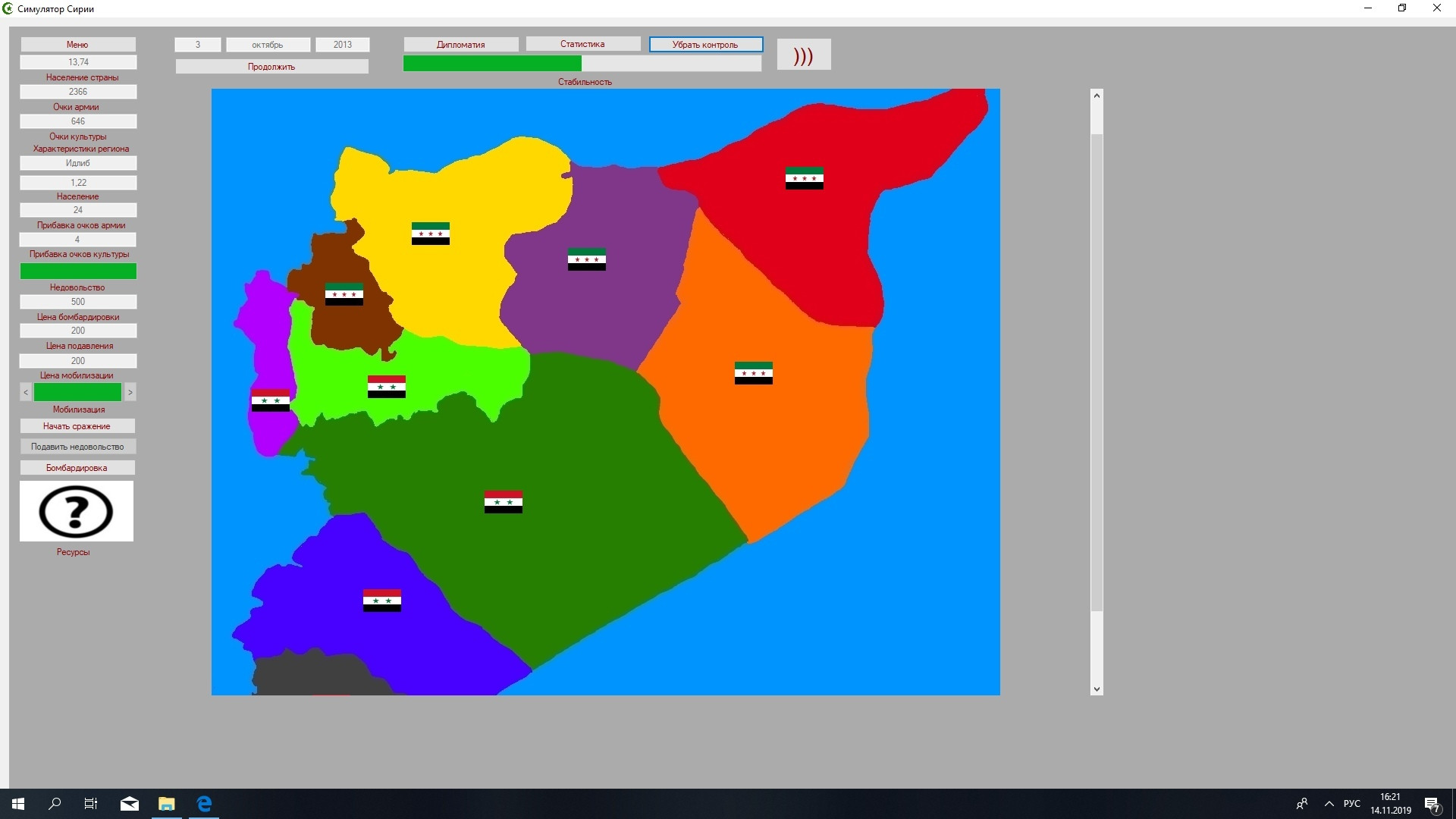Click the army points value 2366
The height and width of the screenshot is (819, 1456).
coord(78,92)
